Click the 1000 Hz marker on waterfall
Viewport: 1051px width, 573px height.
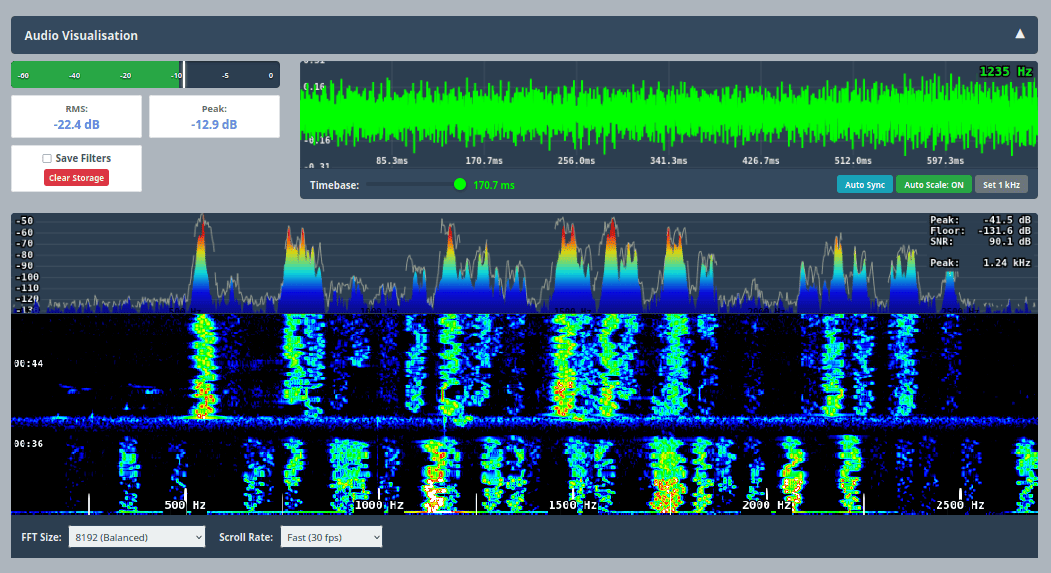[x=379, y=505]
